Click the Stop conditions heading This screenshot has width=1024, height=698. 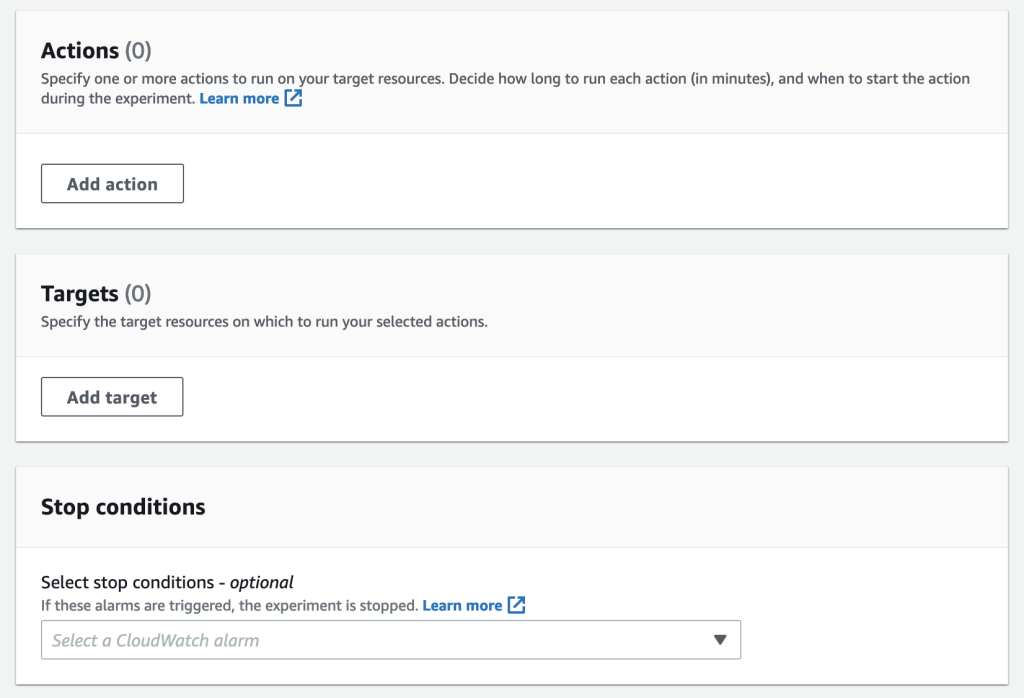tap(123, 507)
